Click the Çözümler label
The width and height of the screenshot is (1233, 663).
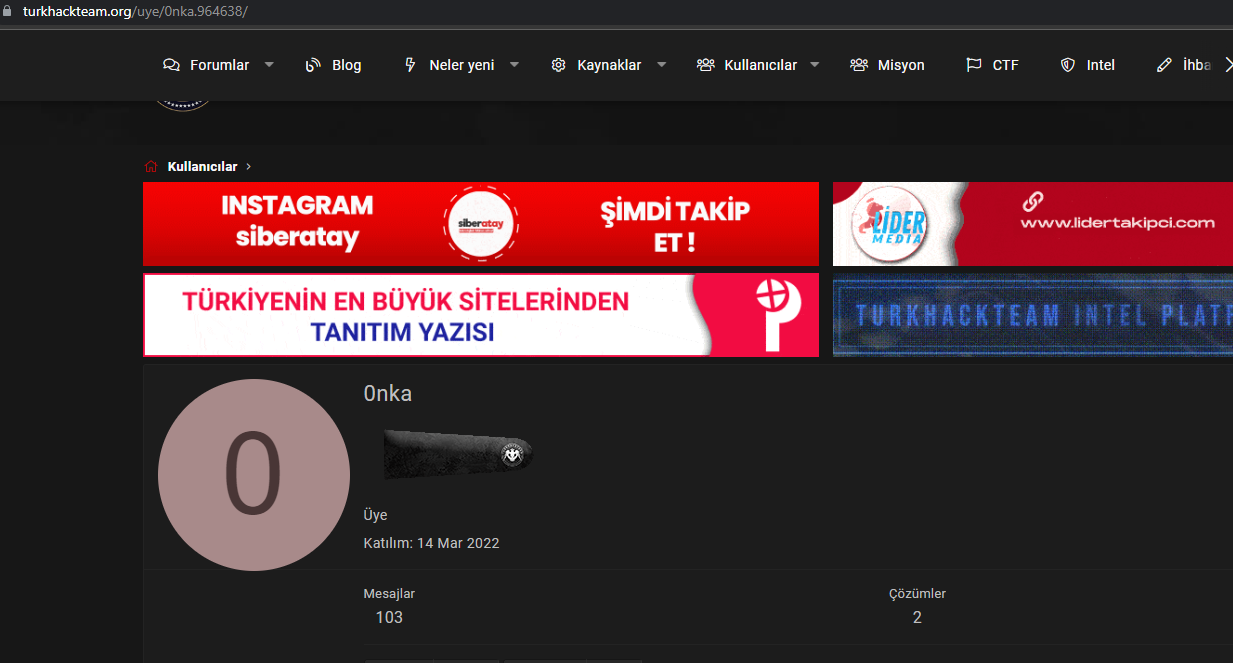[x=917, y=594]
